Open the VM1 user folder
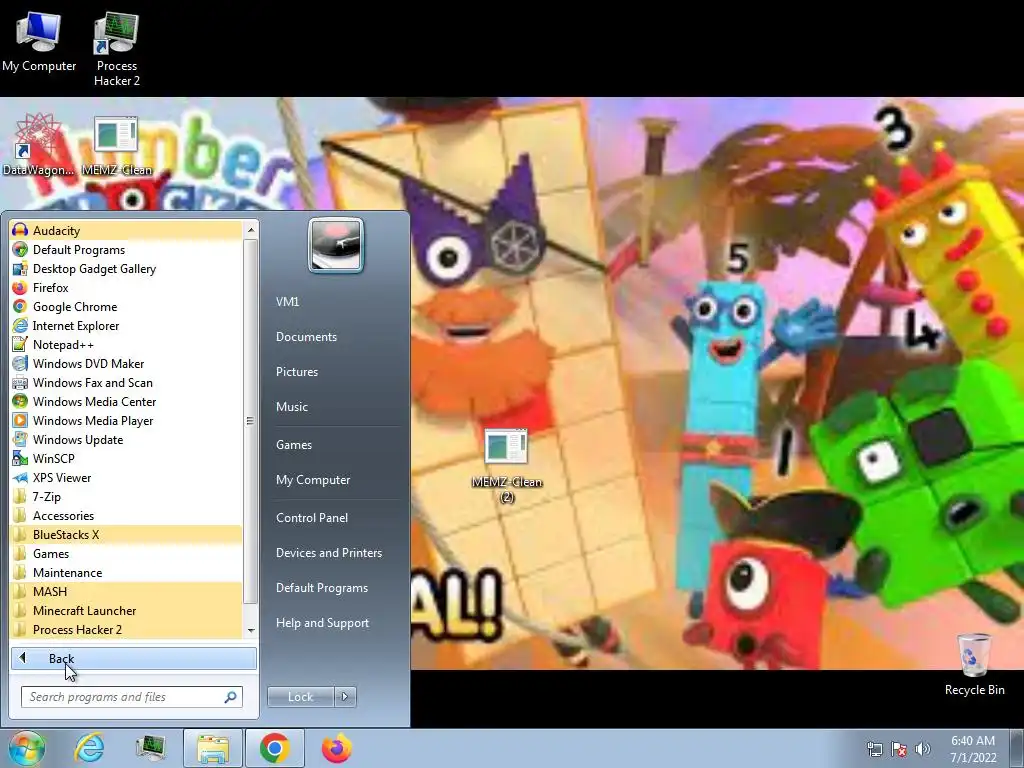1024x768 pixels. (x=287, y=302)
